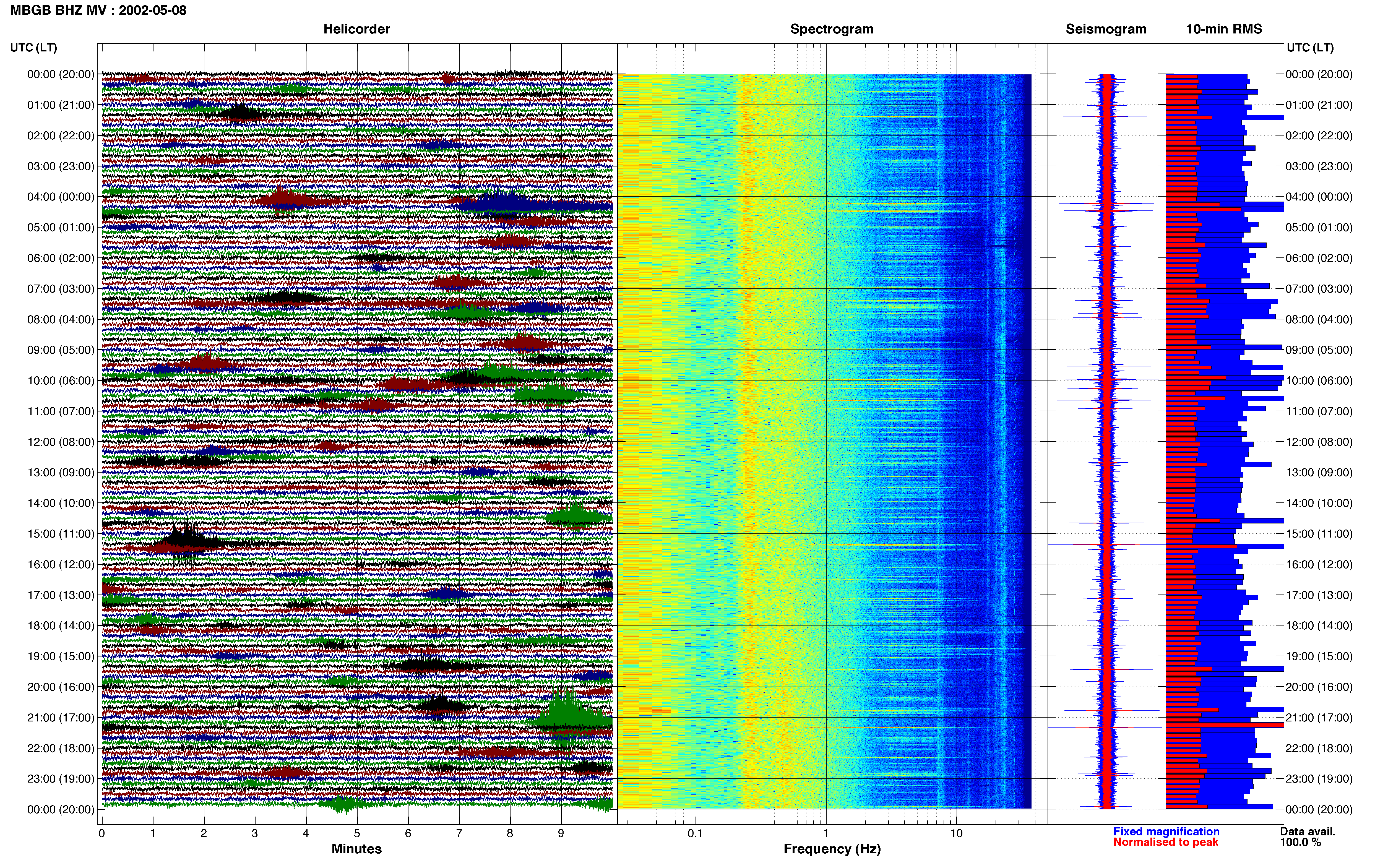Click the 'Helicorder' panel heading
The width and height of the screenshot is (1388, 868).
[356, 29]
